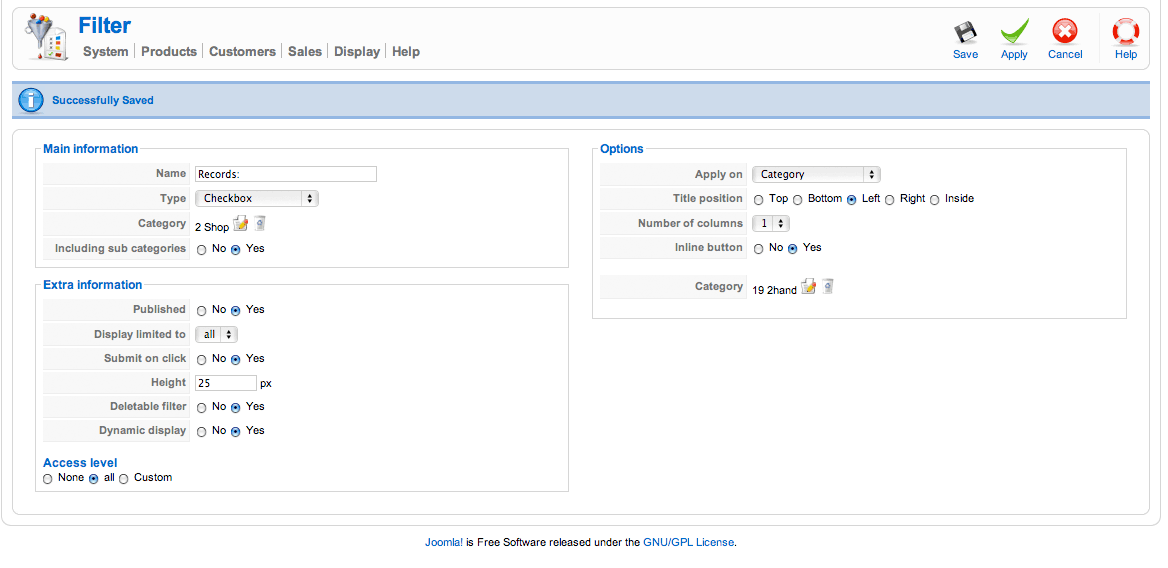The width and height of the screenshot is (1168, 568).
Task: Open the Display menu
Action: (357, 51)
